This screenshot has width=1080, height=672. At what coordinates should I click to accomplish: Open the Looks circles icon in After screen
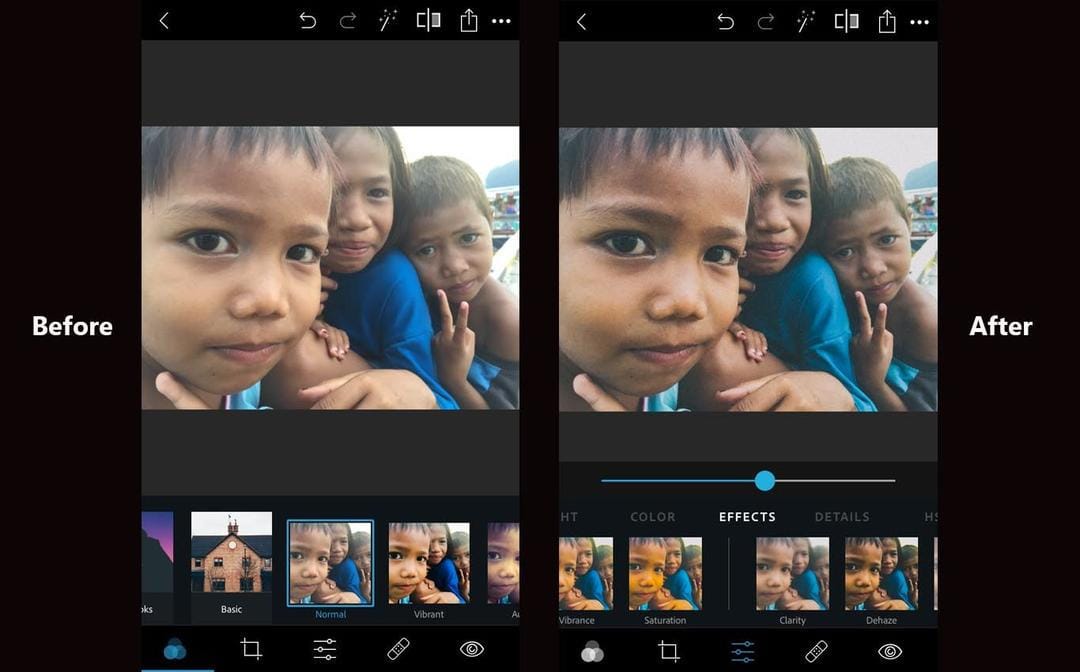pyautogui.click(x=593, y=651)
